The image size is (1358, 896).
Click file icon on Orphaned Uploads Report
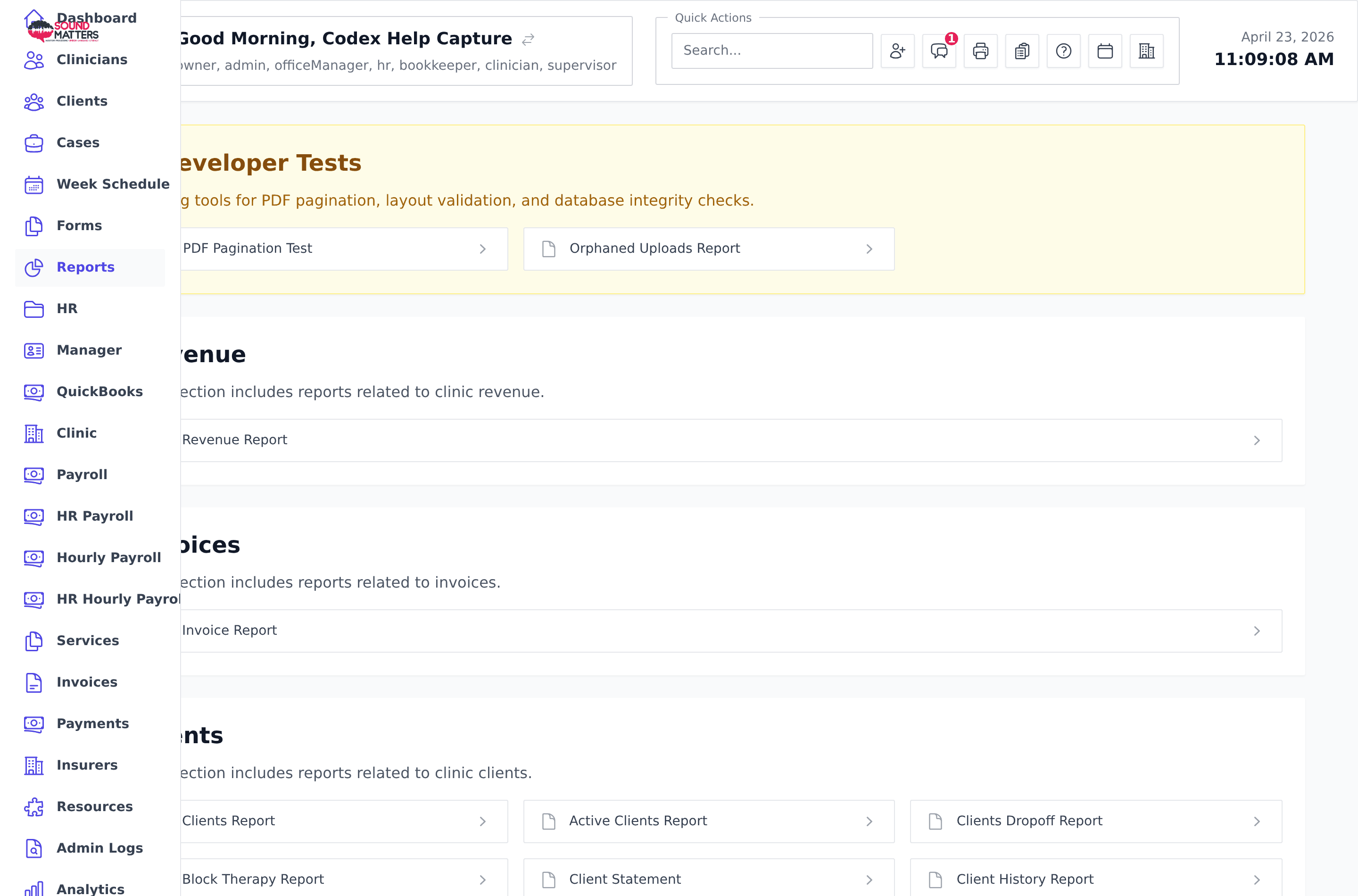(x=548, y=249)
